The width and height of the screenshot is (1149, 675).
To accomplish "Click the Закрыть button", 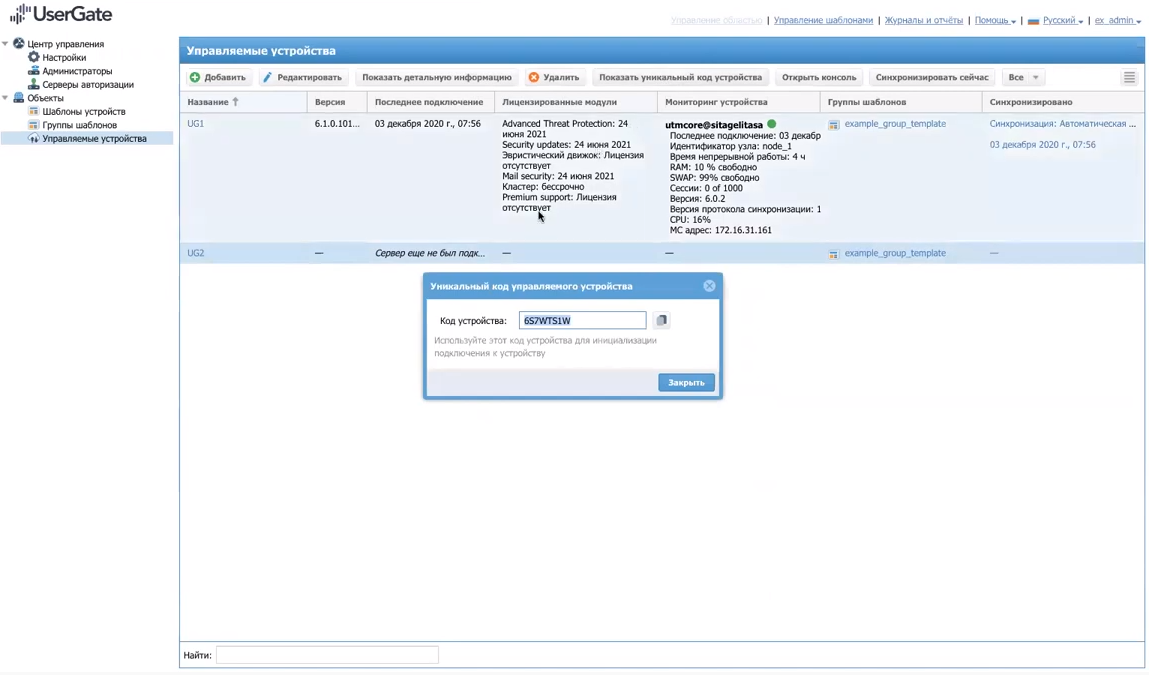I will [x=686, y=382].
